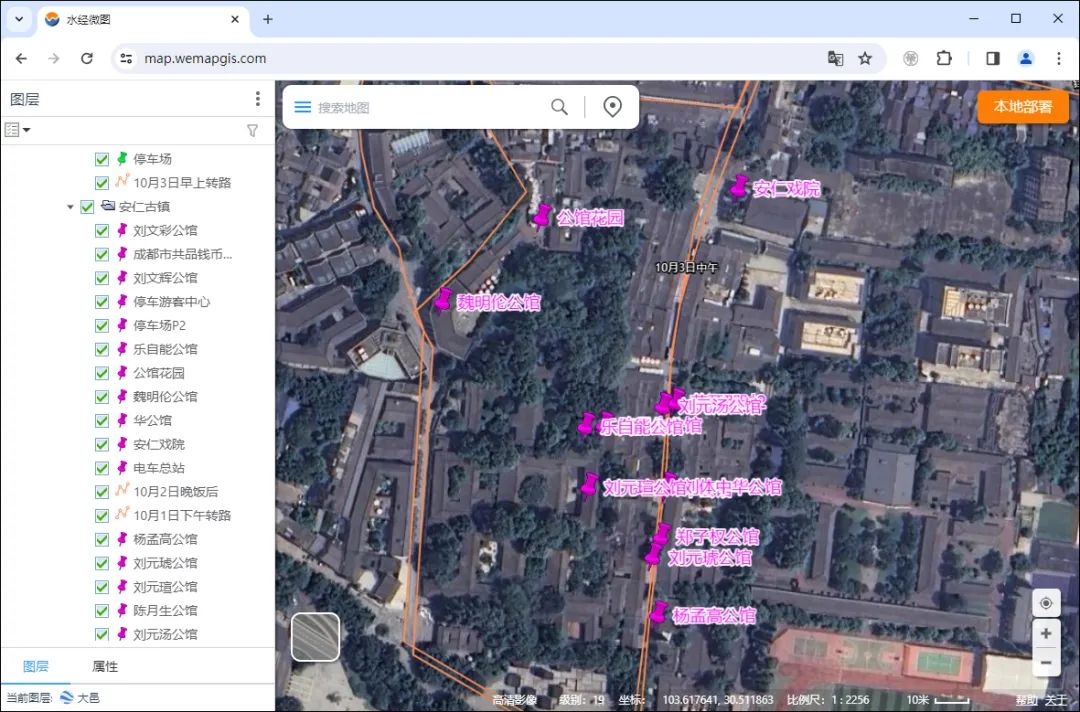
Task: Close the 水经微图 browser tab
Action: 235,19
